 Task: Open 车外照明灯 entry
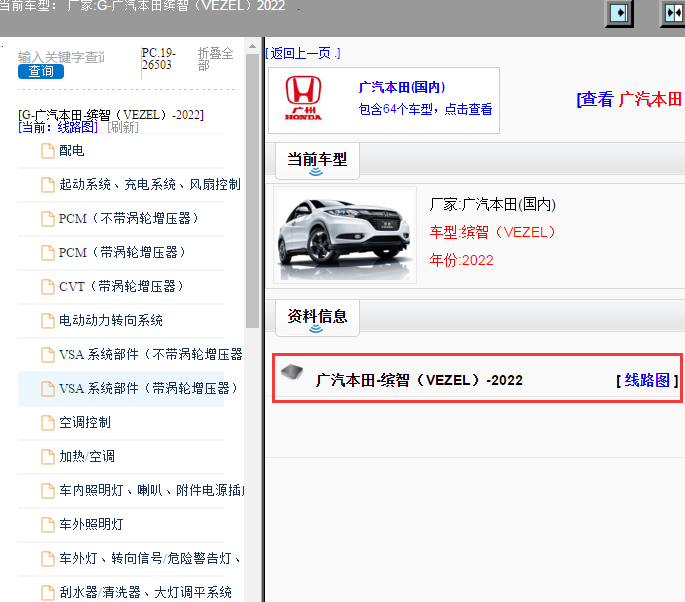click(x=91, y=524)
